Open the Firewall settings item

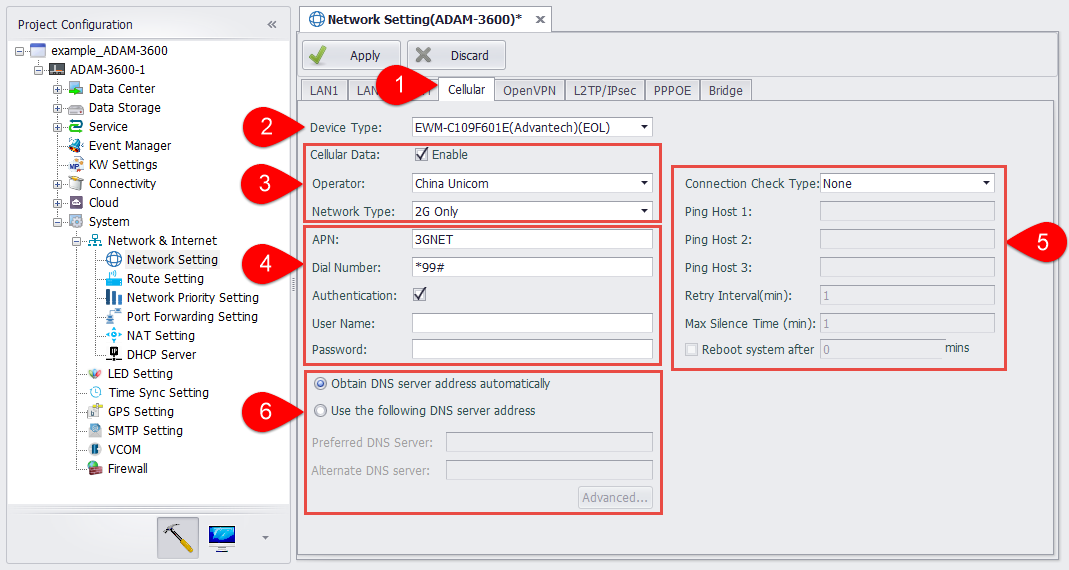pos(127,468)
